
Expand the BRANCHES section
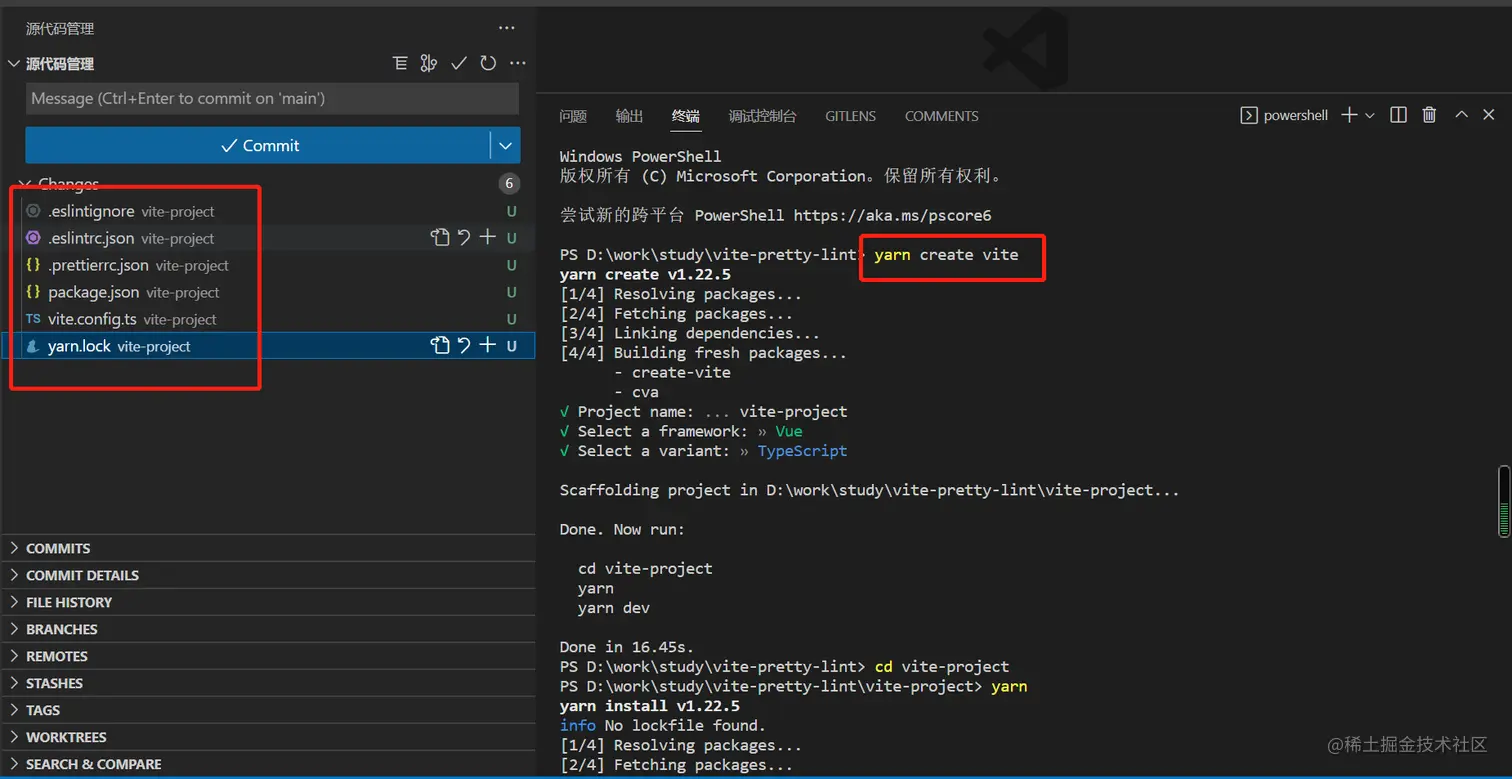tap(268, 629)
